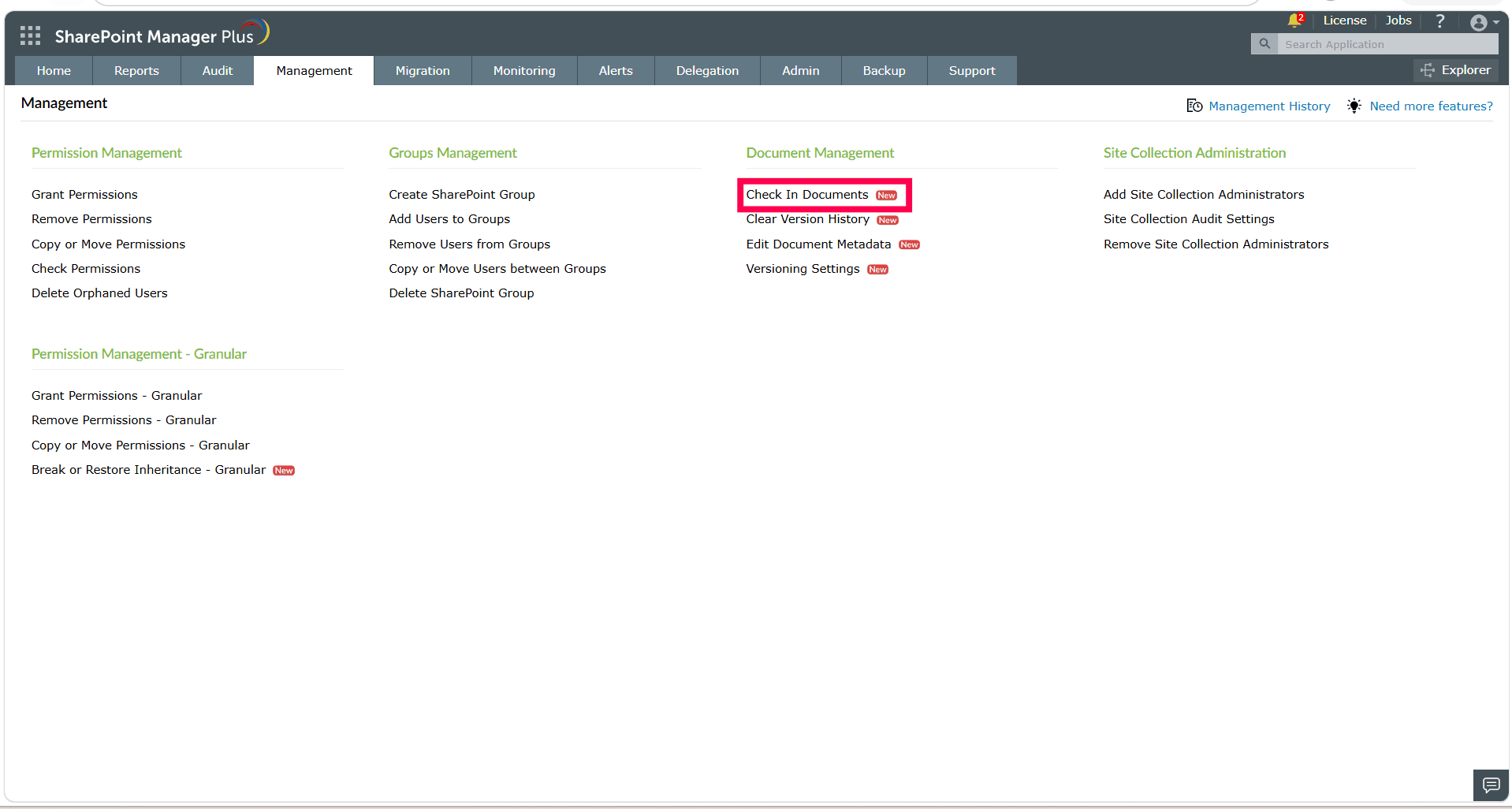
Task: Open the help question mark icon
Action: click(x=1439, y=21)
